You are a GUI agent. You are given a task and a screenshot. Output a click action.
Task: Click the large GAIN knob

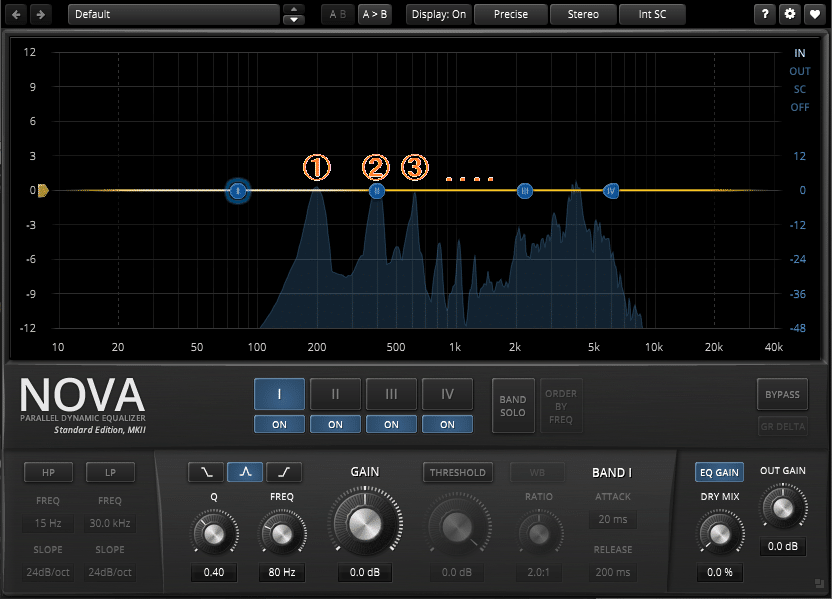(365, 524)
